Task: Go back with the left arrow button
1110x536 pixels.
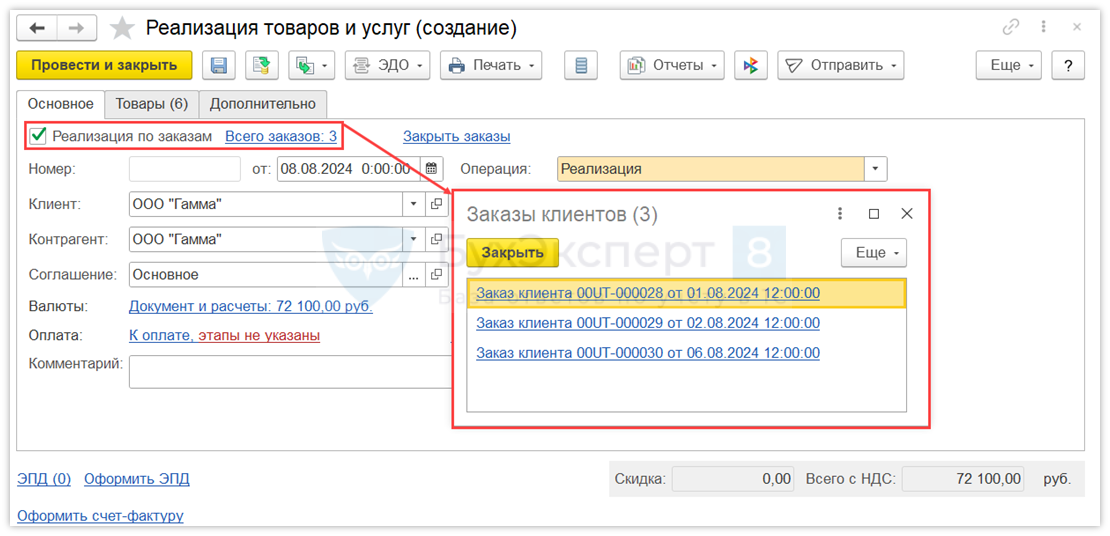Action: [x=37, y=28]
